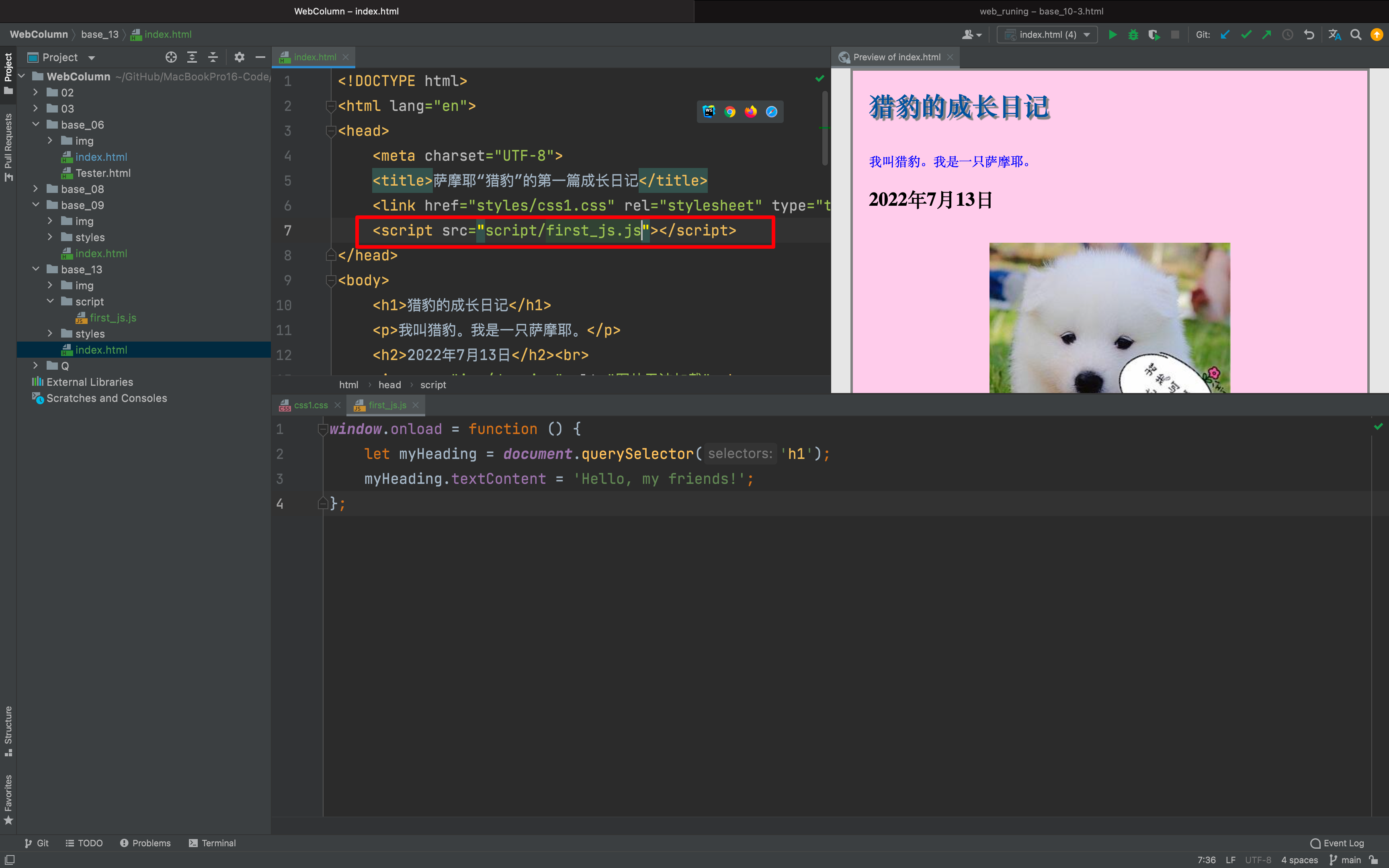This screenshot has width=1389, height=868.
Task: Run the index.html configuration
Action: [1112, 35]
